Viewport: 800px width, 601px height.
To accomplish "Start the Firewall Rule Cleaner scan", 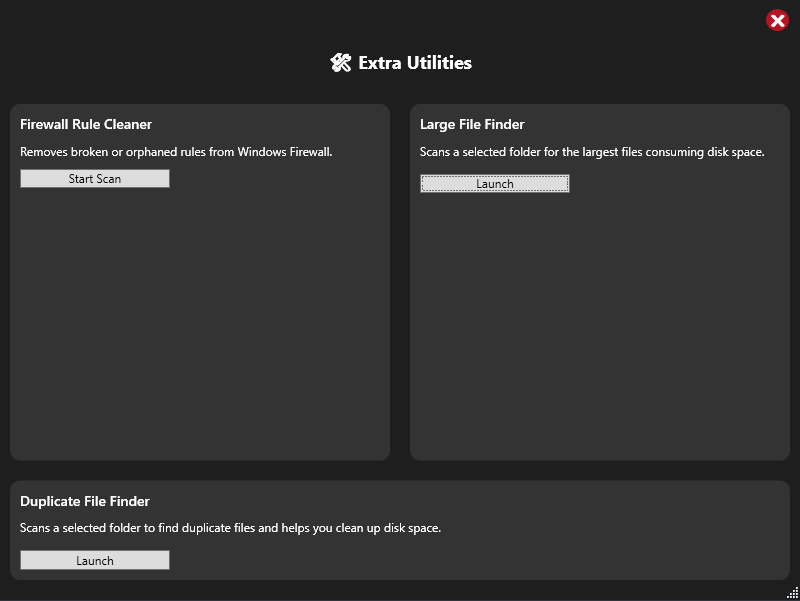I will tap(95, 179).
